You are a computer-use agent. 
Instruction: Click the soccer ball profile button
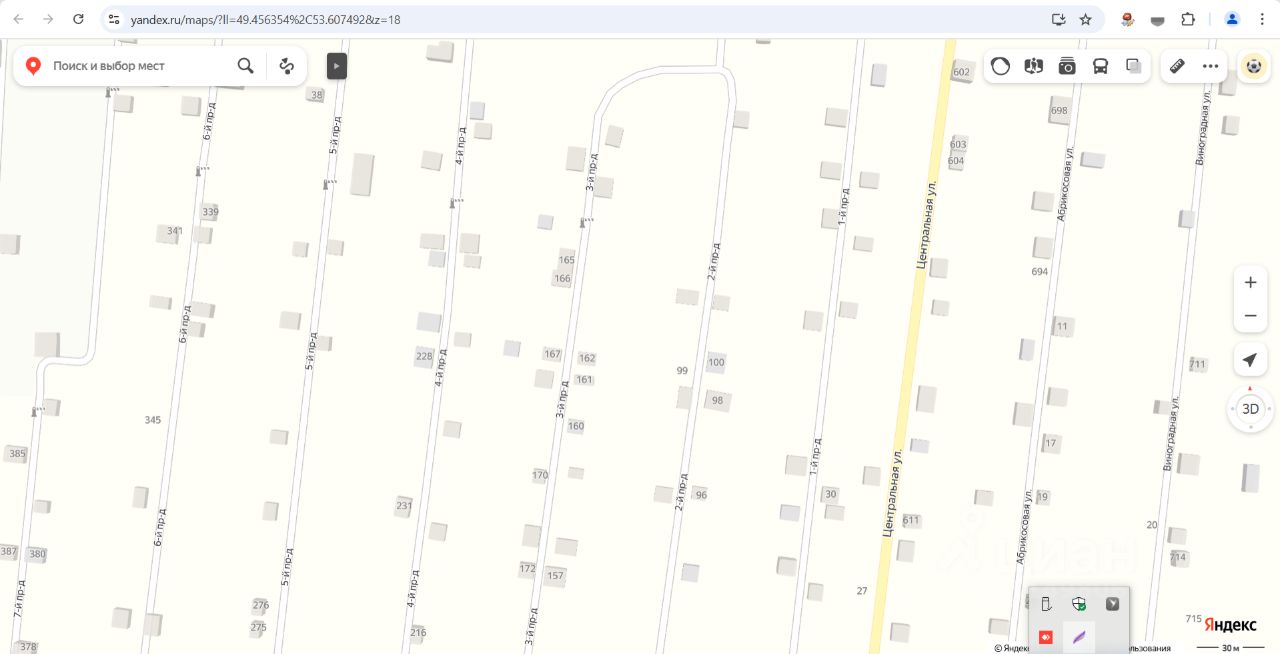click(x=1253, y=66)
